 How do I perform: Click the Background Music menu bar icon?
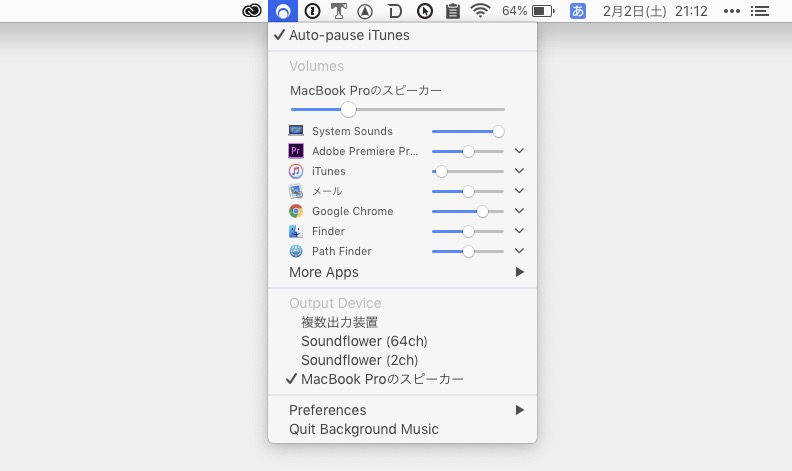click(283, 11)
